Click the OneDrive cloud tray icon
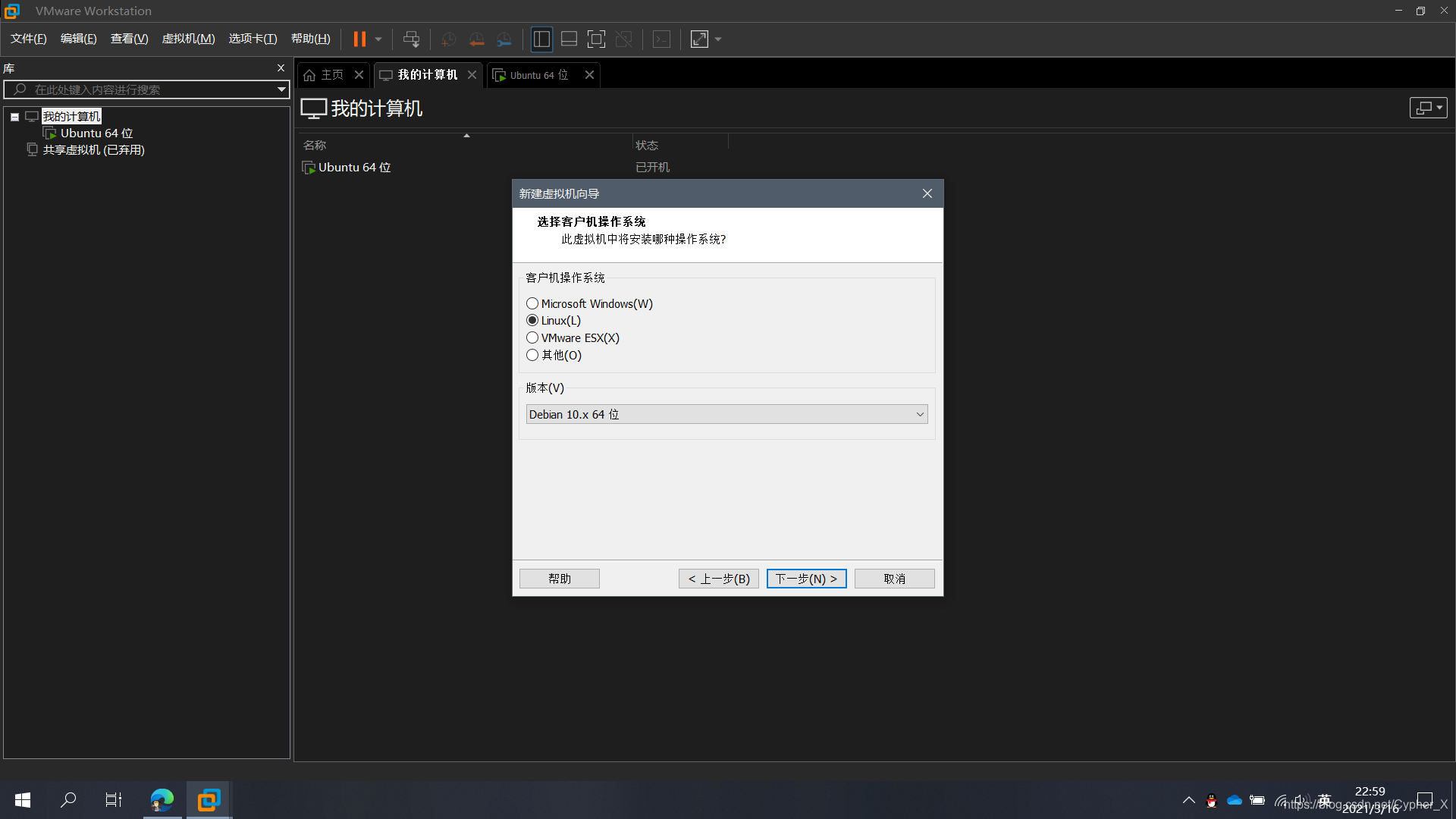 point(1235,800)
